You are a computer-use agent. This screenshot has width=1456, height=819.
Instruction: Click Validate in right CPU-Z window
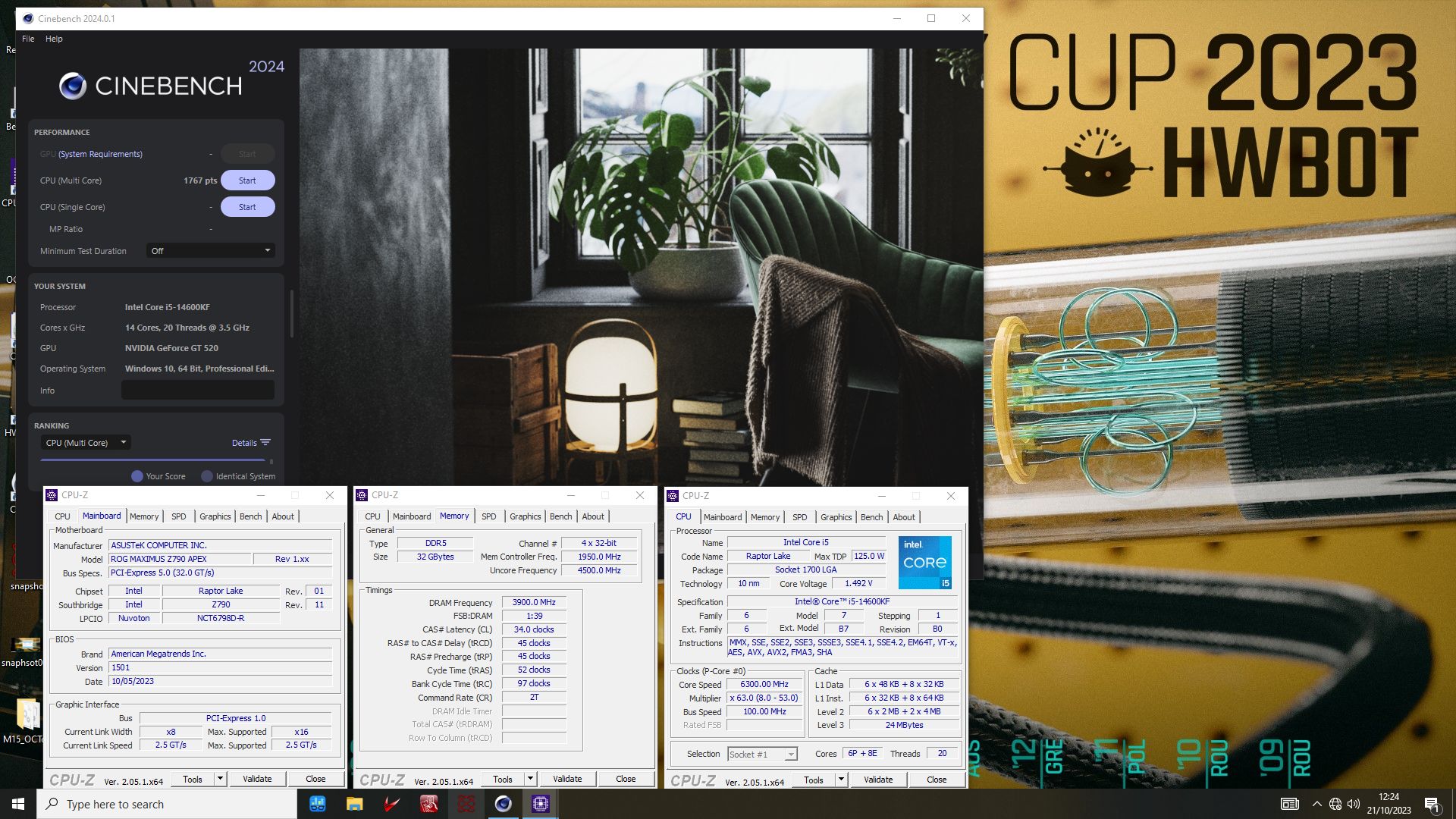[878, 780]
